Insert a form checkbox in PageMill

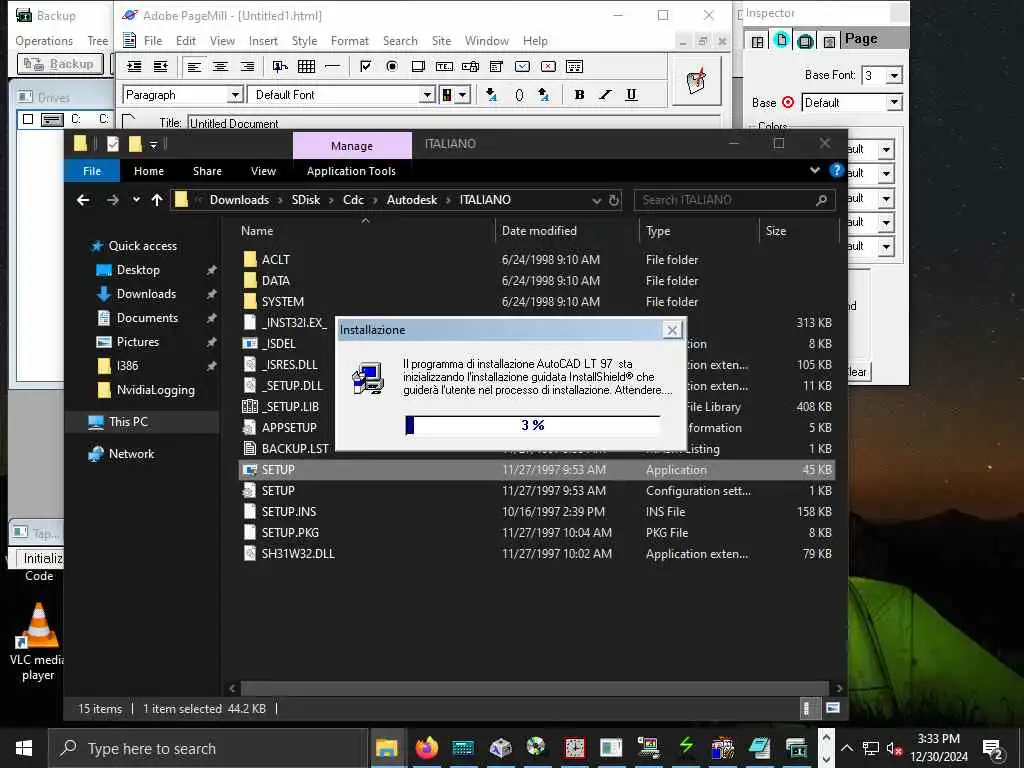pyautogui.click(x=366, y=66)
